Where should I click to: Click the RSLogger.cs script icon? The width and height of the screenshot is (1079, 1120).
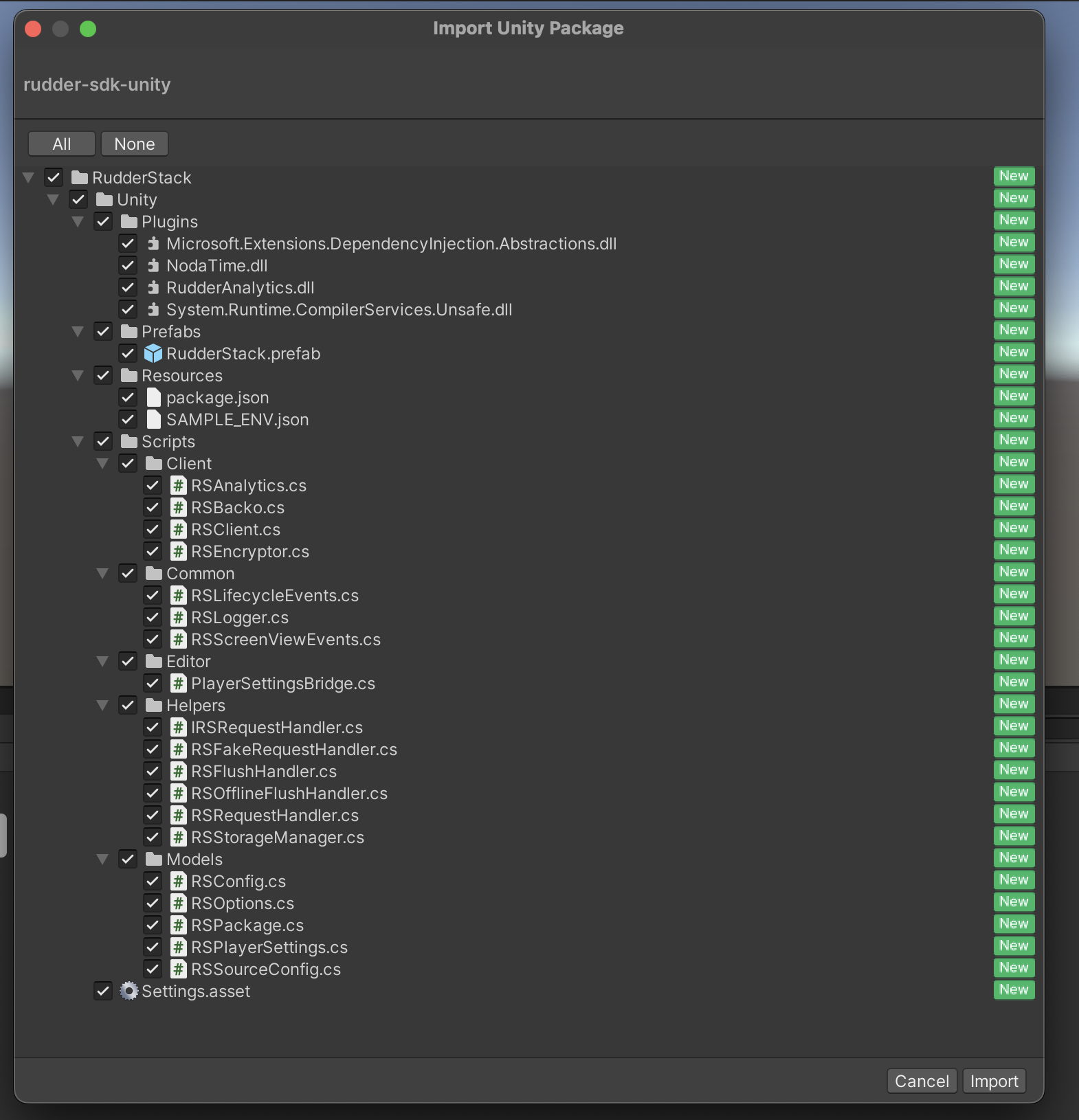pos(179,618)
